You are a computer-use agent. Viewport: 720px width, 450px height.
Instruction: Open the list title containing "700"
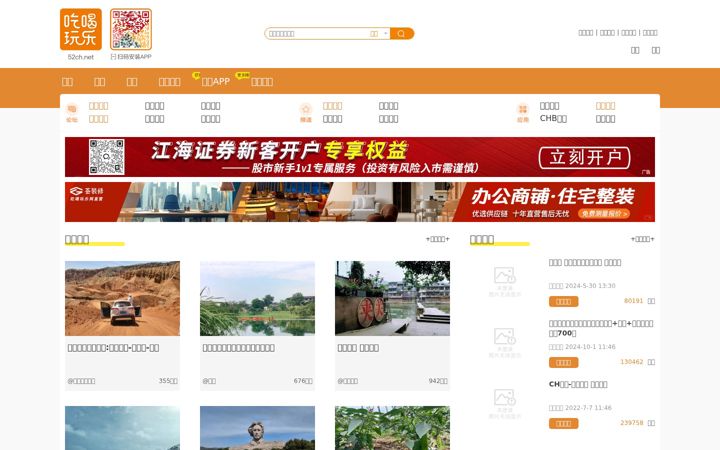(601, 328)
